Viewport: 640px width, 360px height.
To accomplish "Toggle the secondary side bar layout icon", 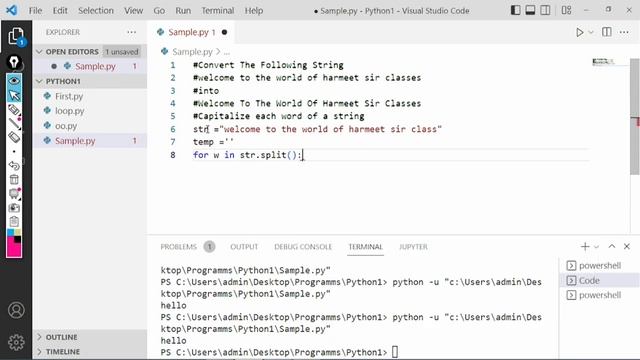I will click(x=545, y=10).
